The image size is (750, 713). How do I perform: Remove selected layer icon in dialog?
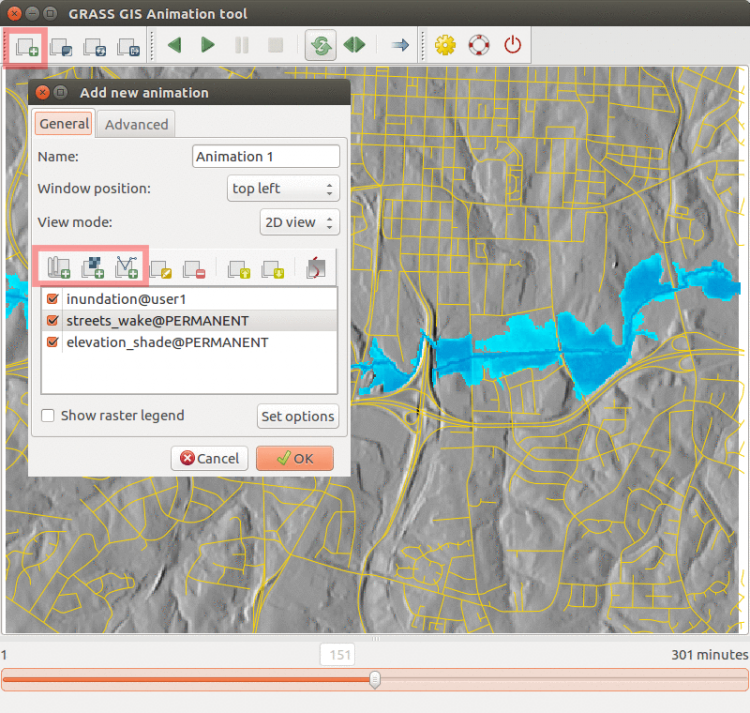pos(194,269)
